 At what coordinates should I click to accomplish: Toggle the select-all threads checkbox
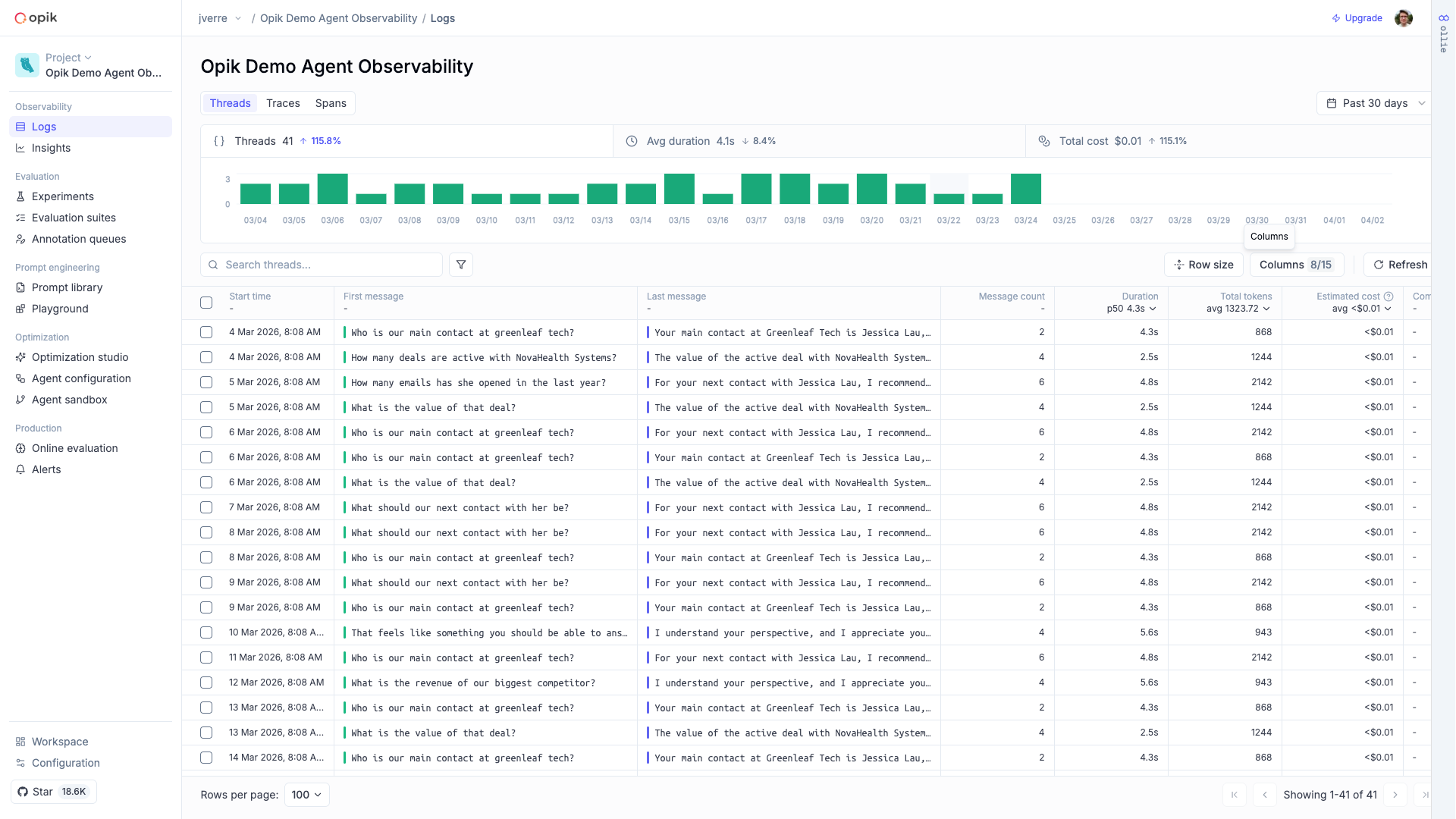(x=206, y=303)
